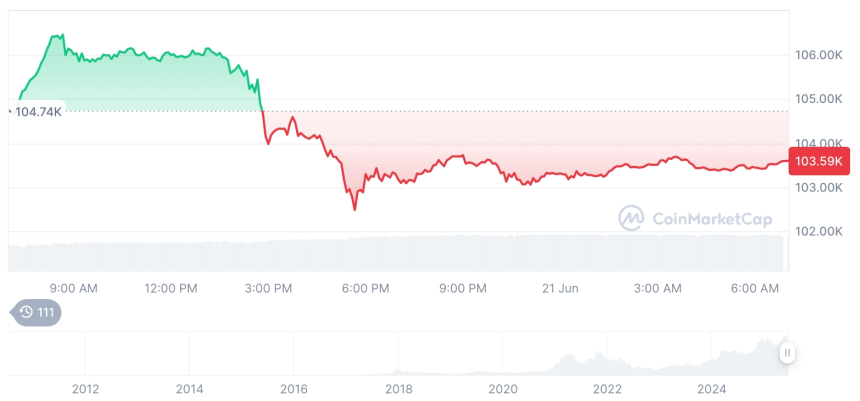860x401 pixels.
Task: Select year 2012 on the overview timeline
Action: coord(85,388)
